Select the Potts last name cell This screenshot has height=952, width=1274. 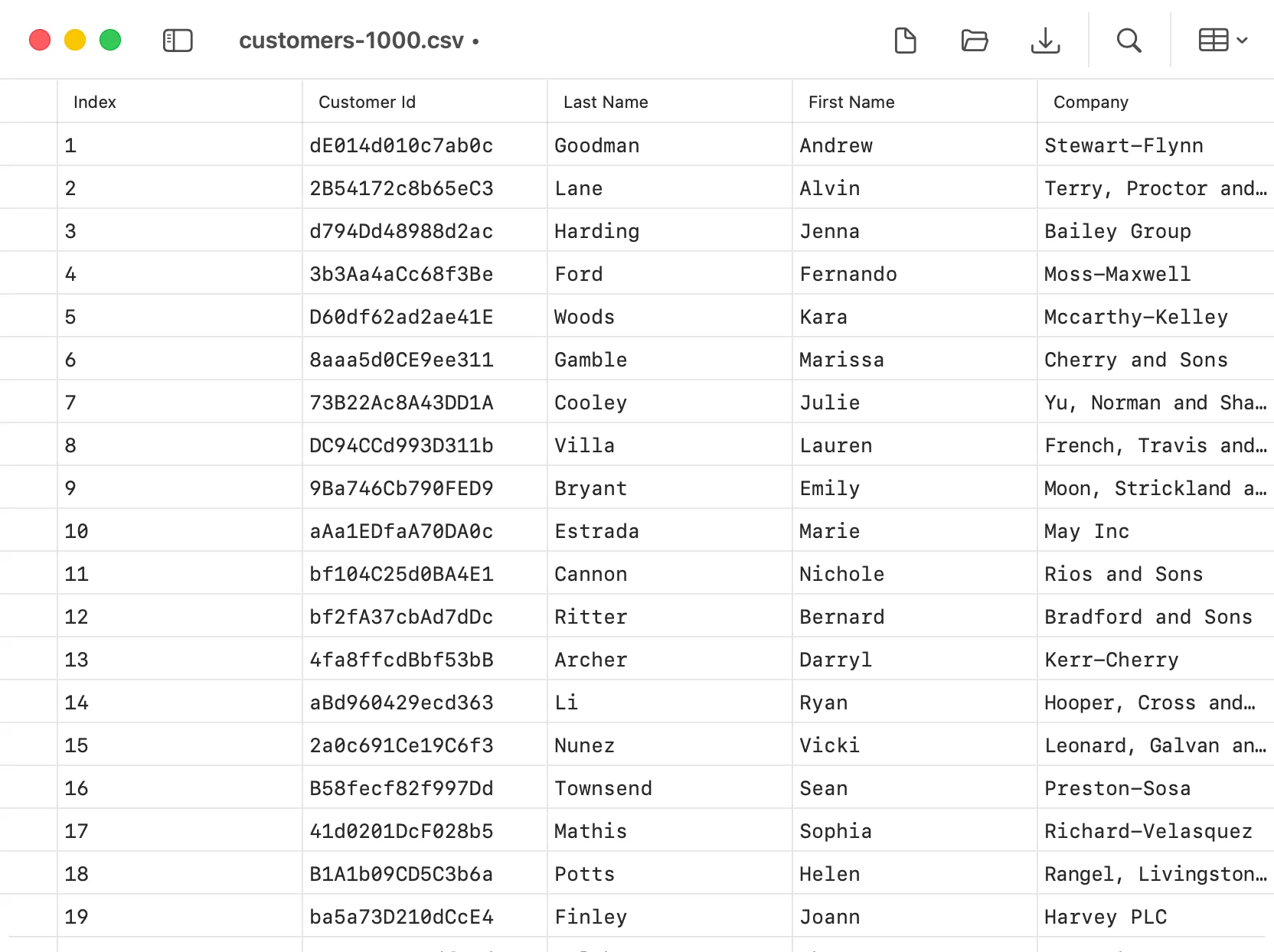670,873
